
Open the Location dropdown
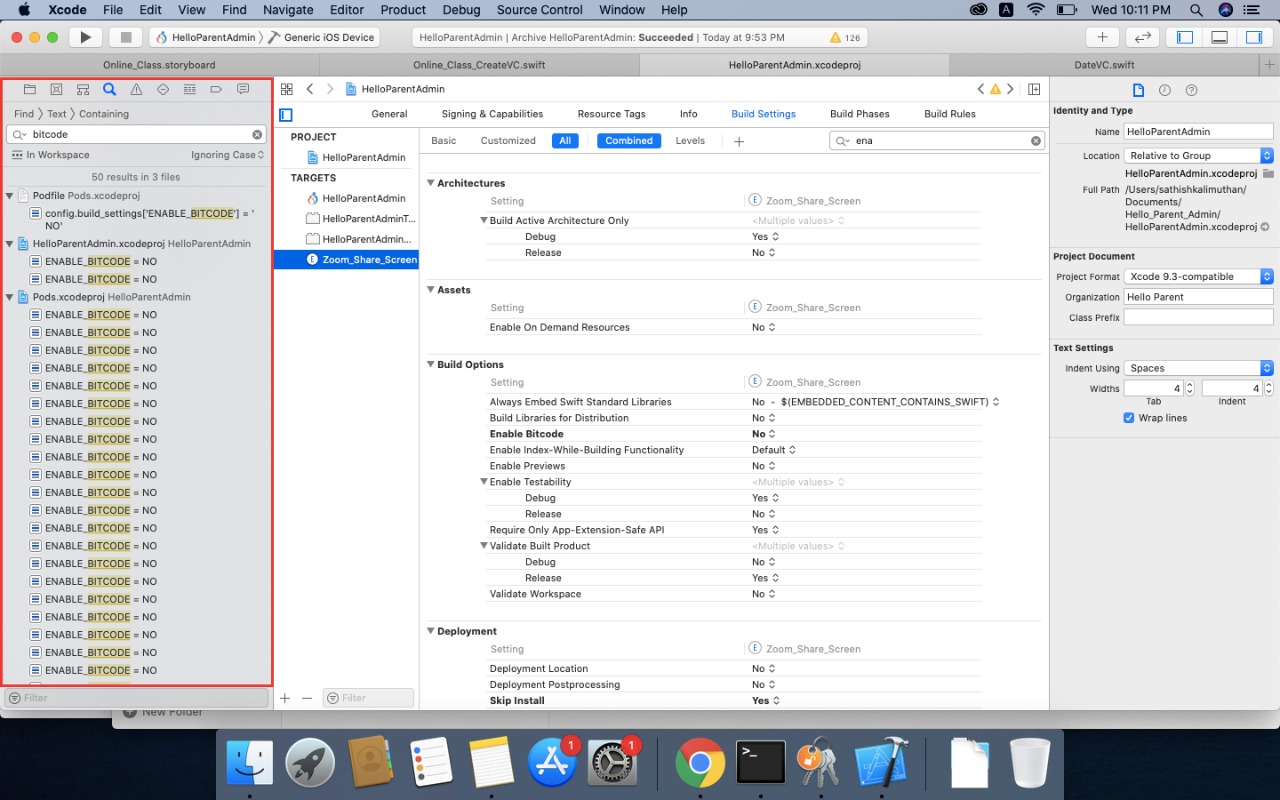click(1199, 156)
